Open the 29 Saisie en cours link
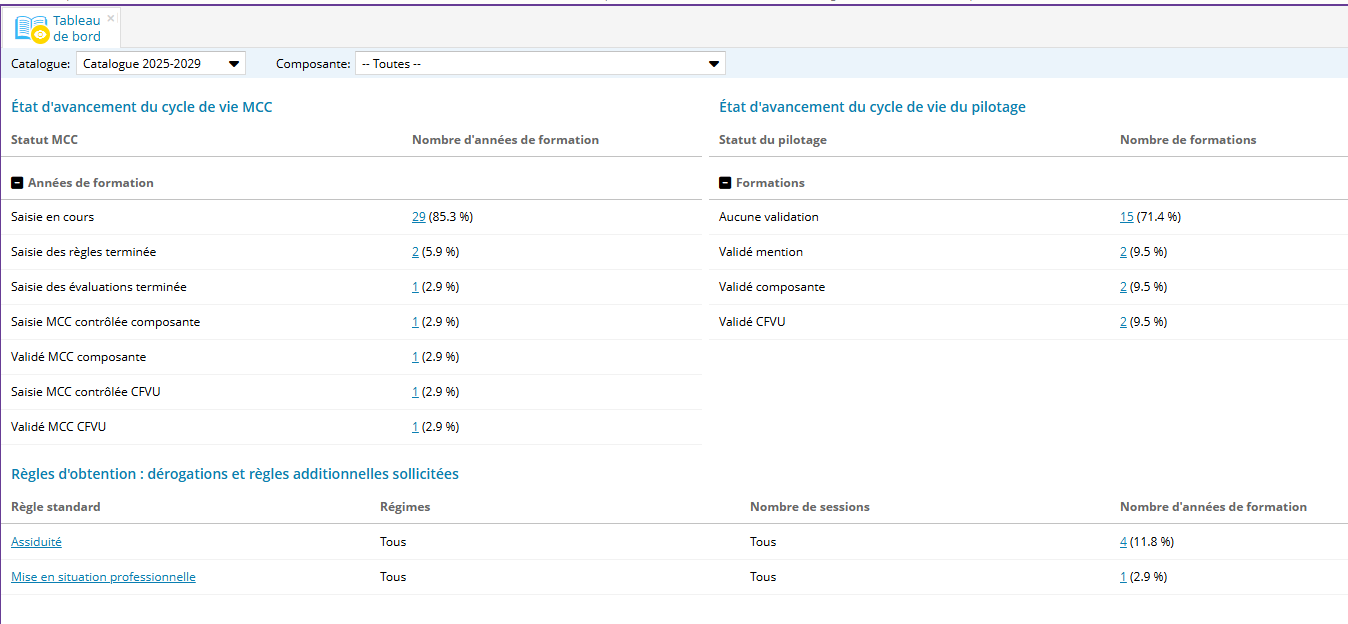 click(x=418, y=217)
